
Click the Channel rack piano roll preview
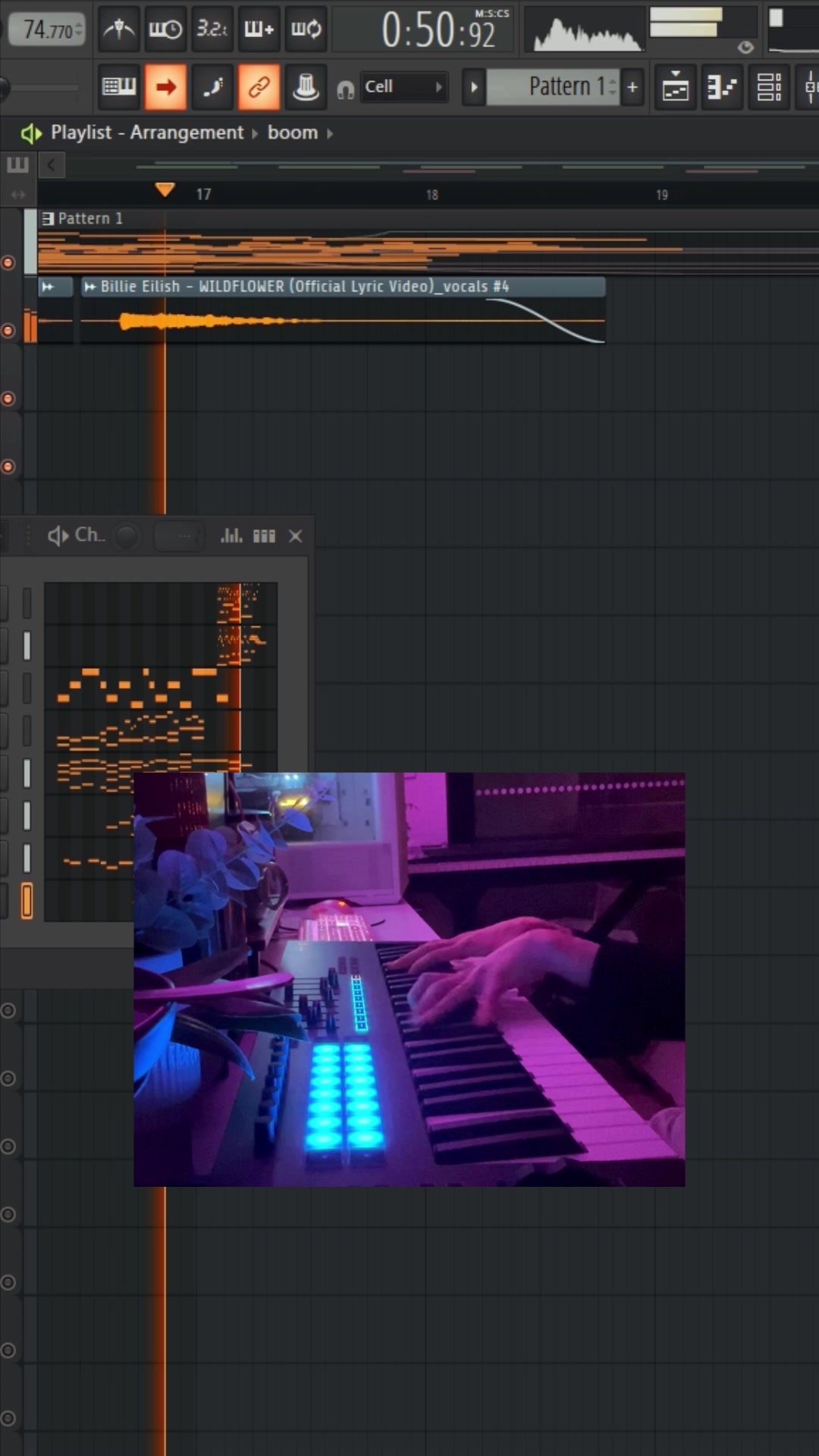click(161, 752)
